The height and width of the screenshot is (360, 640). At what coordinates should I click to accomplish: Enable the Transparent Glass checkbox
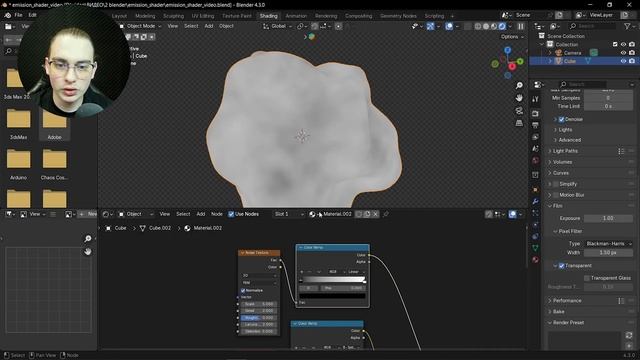coord(587,278)
